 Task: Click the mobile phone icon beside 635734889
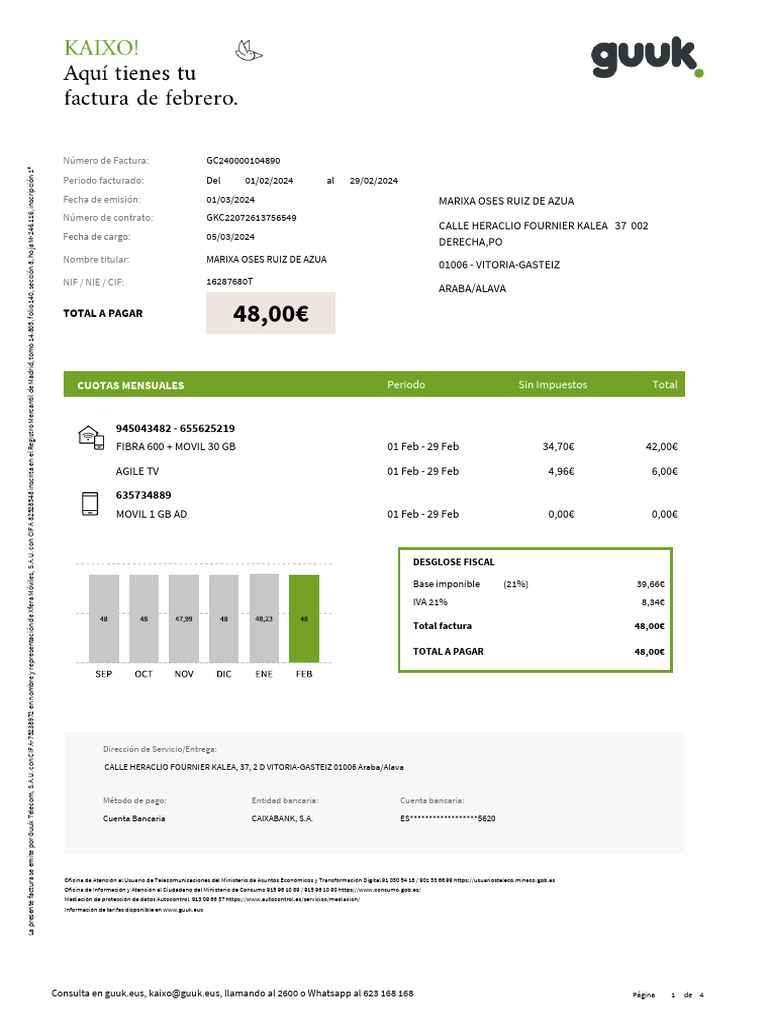point(90,504)
